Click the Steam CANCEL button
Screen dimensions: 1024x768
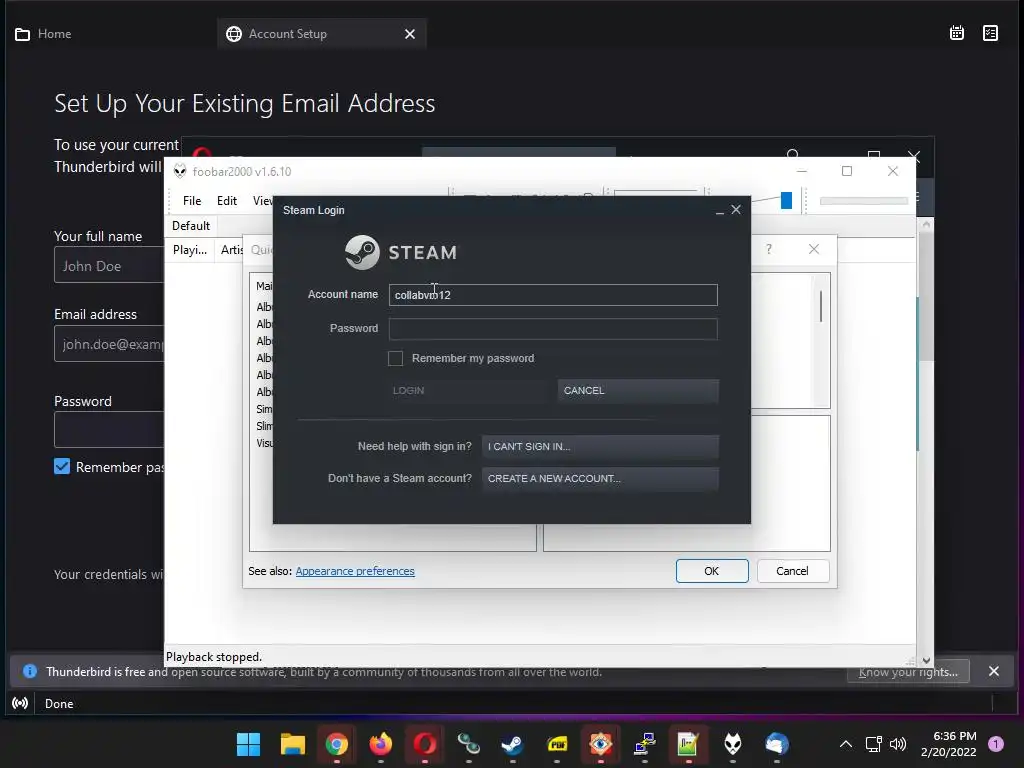coord(638,391)
